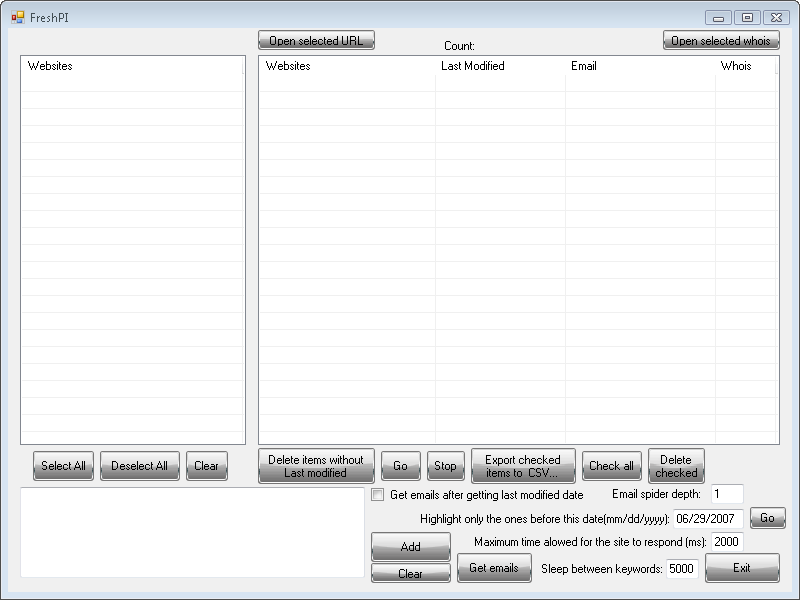Stop the running process
The width and height of the screenshot is (800, 600).
[445, 466]
